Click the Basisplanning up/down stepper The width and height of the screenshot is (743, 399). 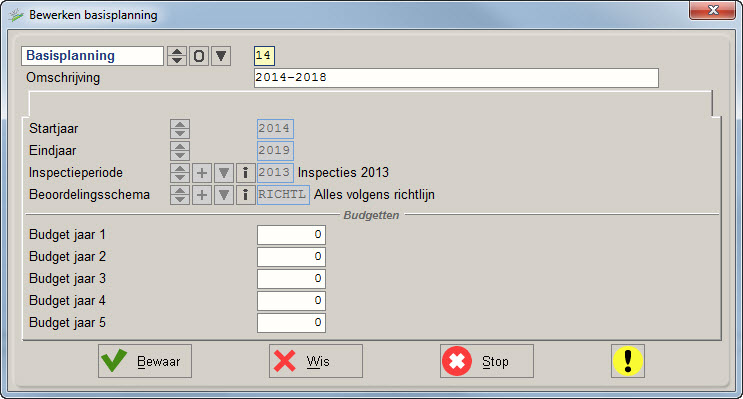pos(177,56)
